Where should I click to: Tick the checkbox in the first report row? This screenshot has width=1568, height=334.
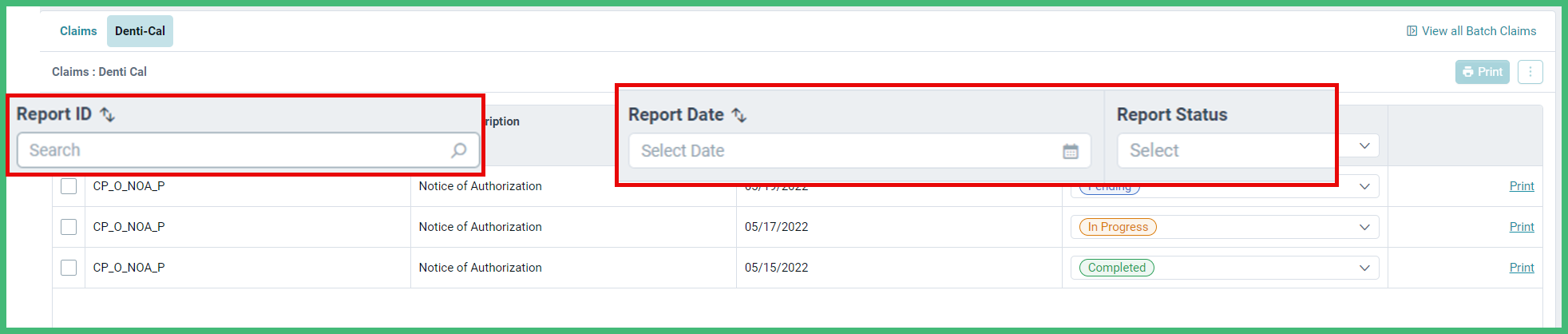pos(69,186)
